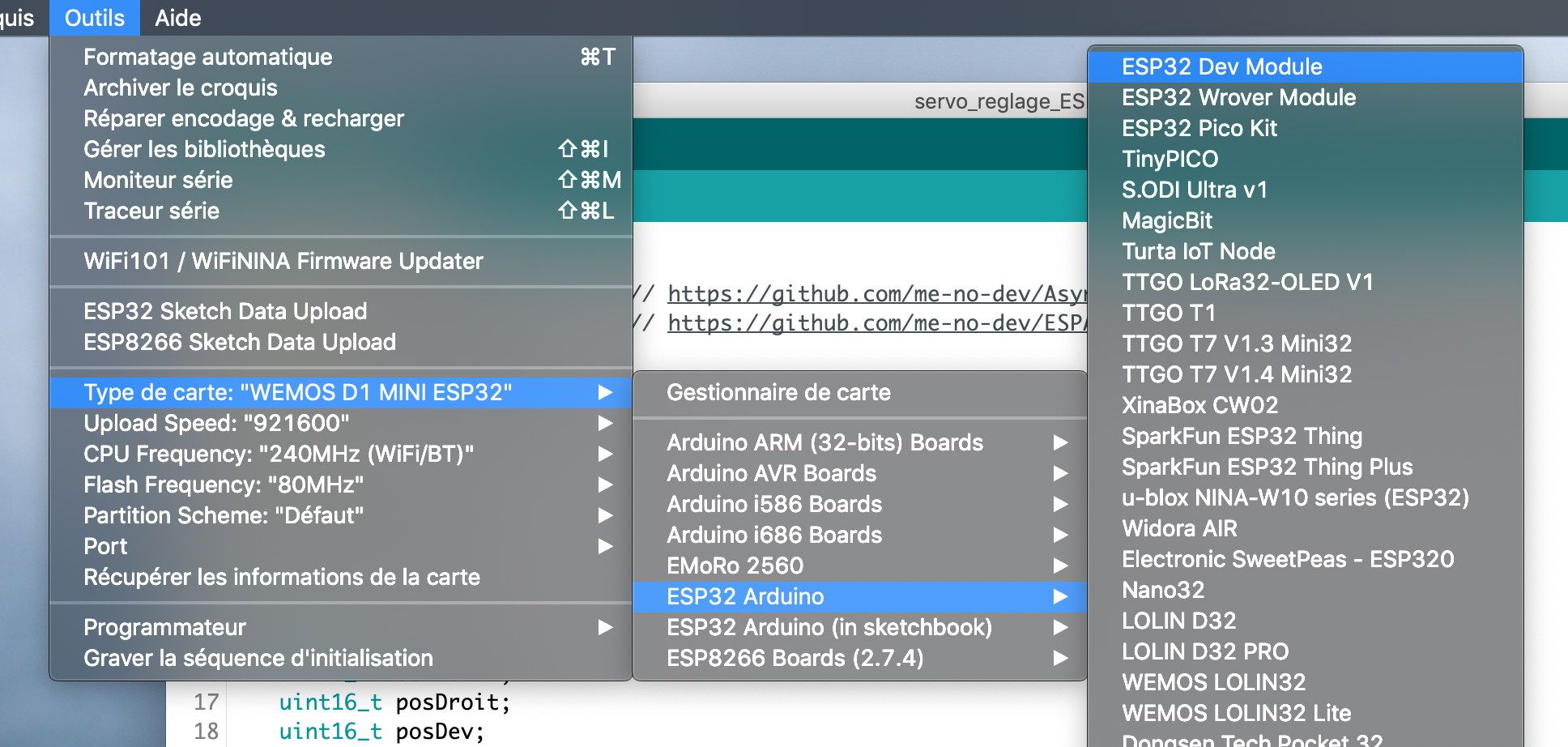Select SparkFun ESP32 Thing board
This screenshot has height=747, width=1568.
pos(1306,436)
